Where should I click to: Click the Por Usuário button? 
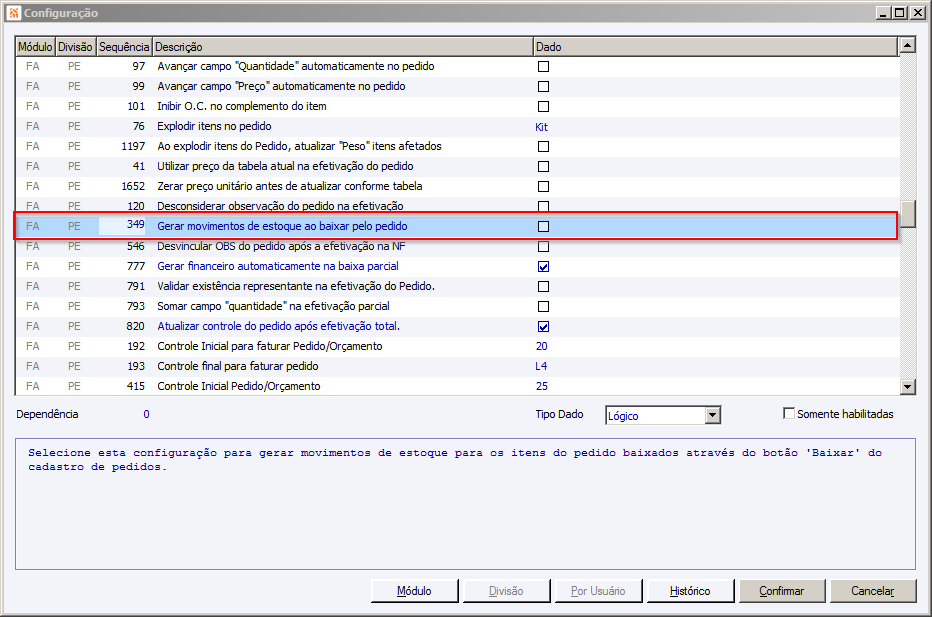(x=598, y=591)
